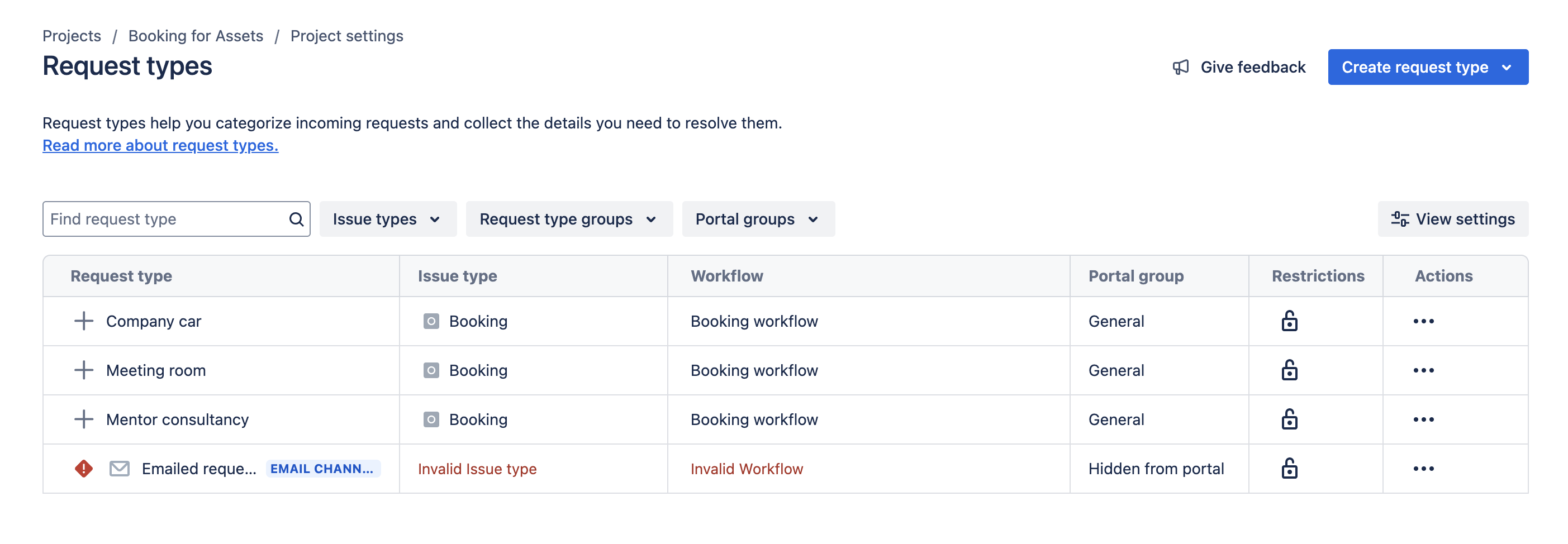1568x544 pixels.
Task: Click the Booking label in Company car row
Action: tap(478, 321)
